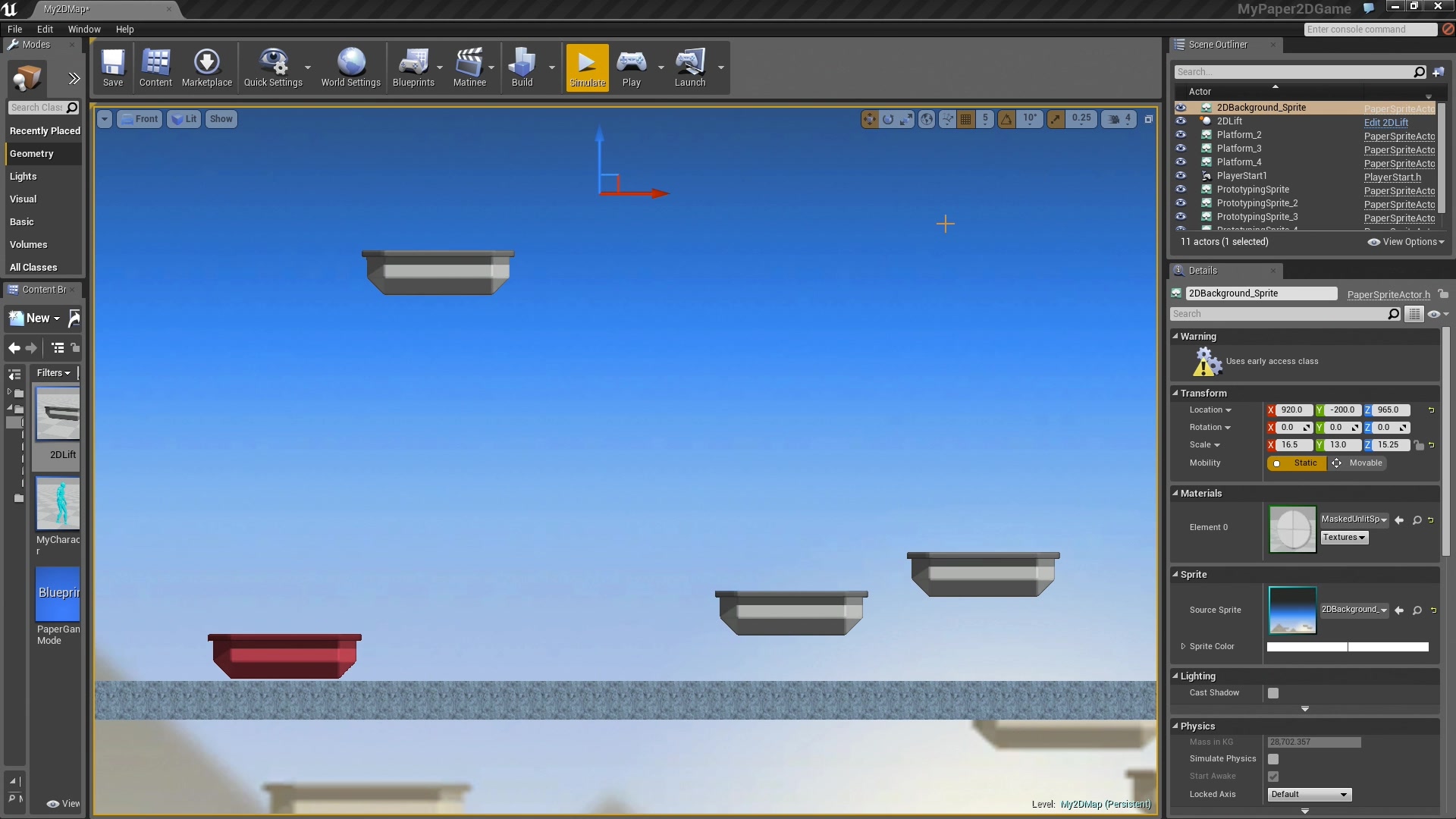Screen dimensions: 1456x819
Task: Open the Marketplace from the toolbar
Action: pyautogui.click(x=206, y=67)
